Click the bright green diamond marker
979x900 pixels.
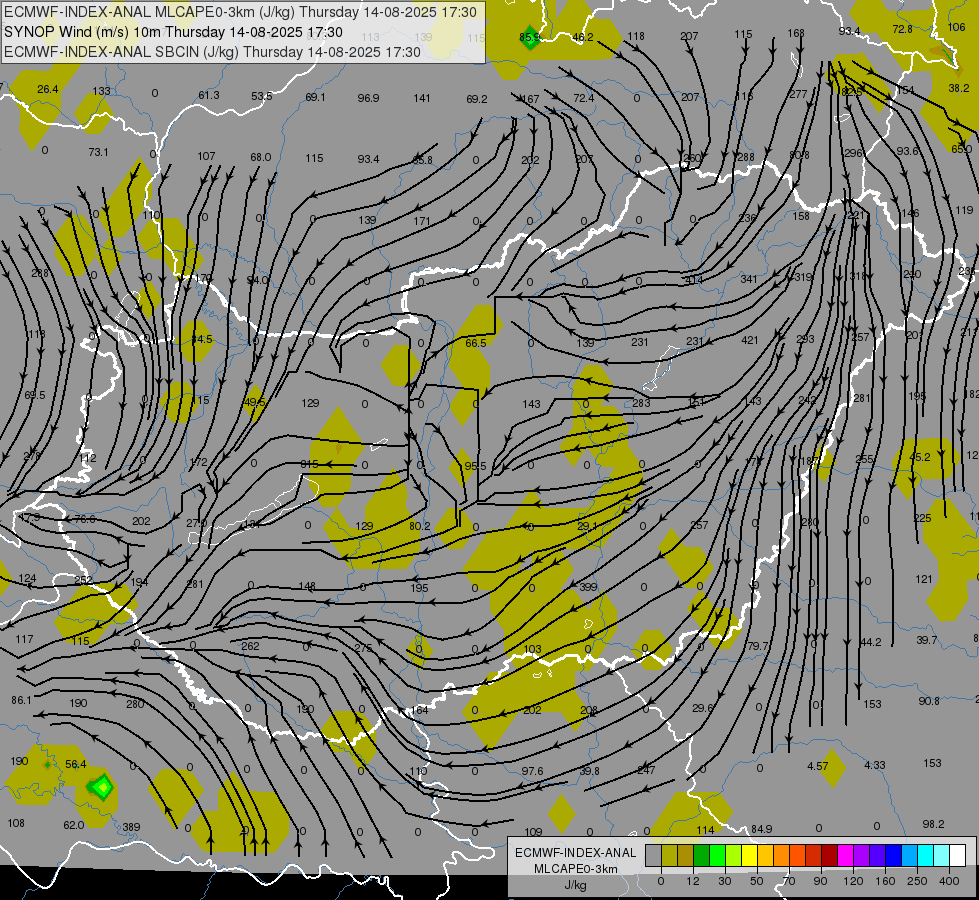pyautogui.click(x=102, y=786)
